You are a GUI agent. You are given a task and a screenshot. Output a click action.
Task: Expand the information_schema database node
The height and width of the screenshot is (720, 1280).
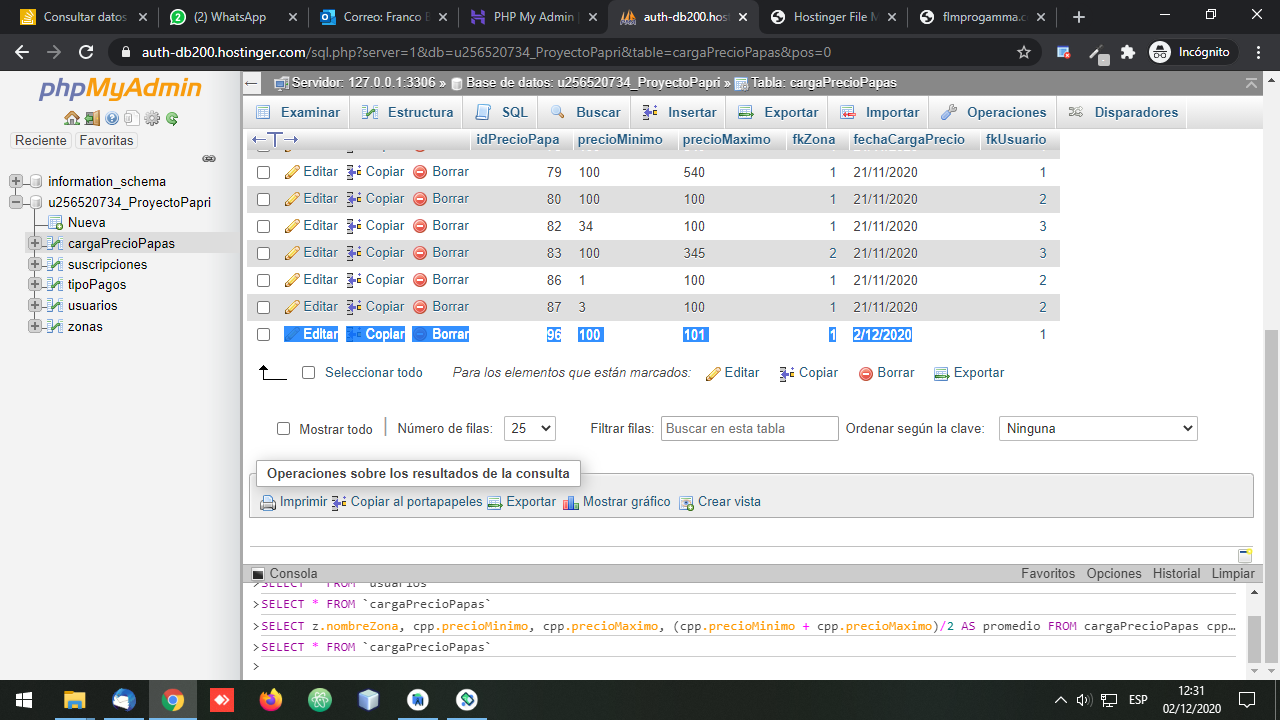(15, 181)
